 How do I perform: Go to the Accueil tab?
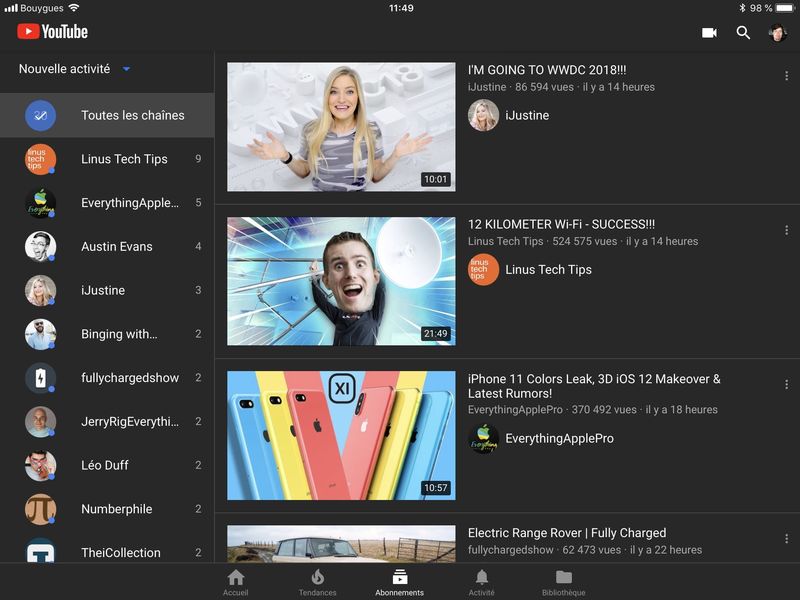(x=235, y=583)
